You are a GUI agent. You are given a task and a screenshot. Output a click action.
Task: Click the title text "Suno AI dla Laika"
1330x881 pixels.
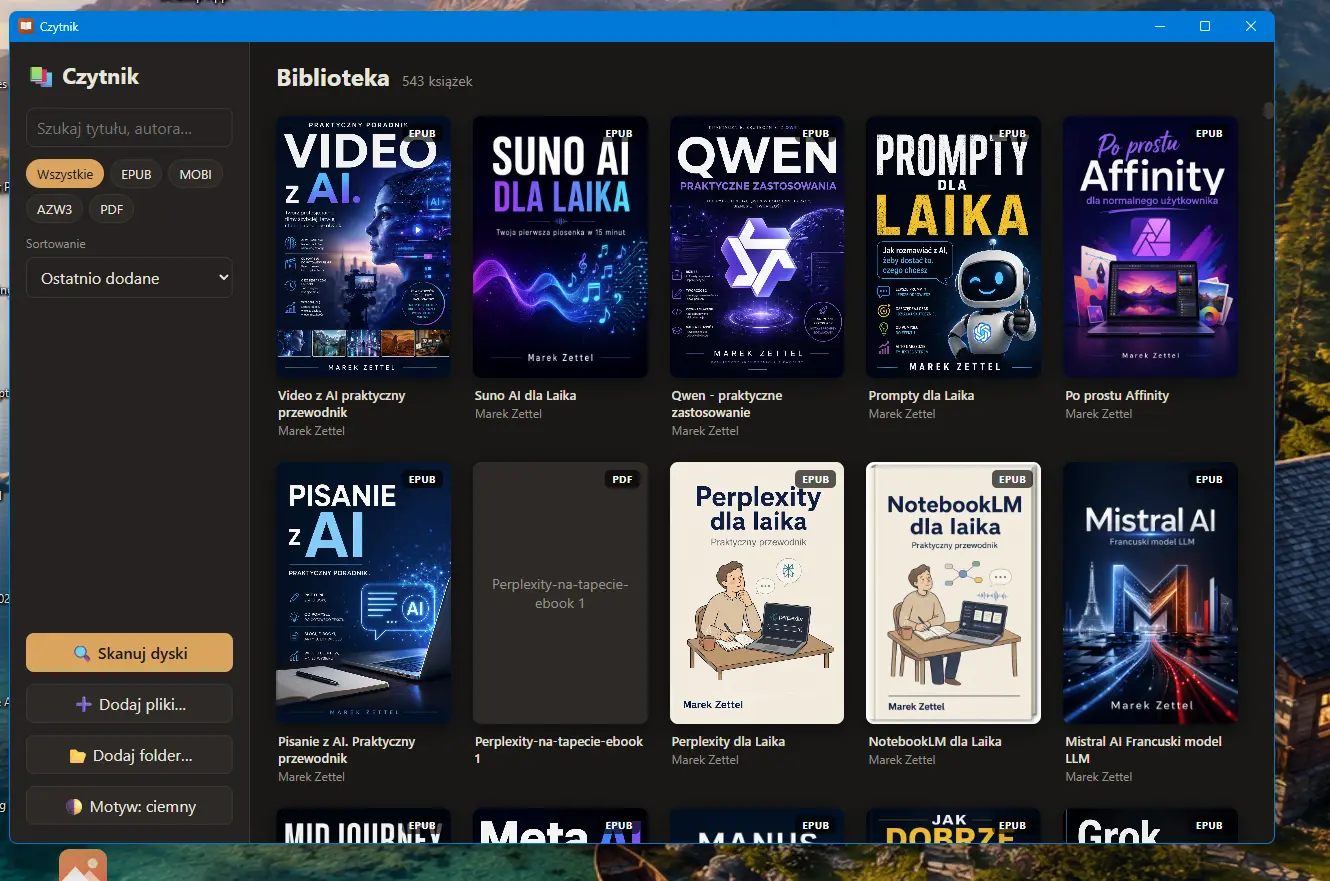[525, 395]
